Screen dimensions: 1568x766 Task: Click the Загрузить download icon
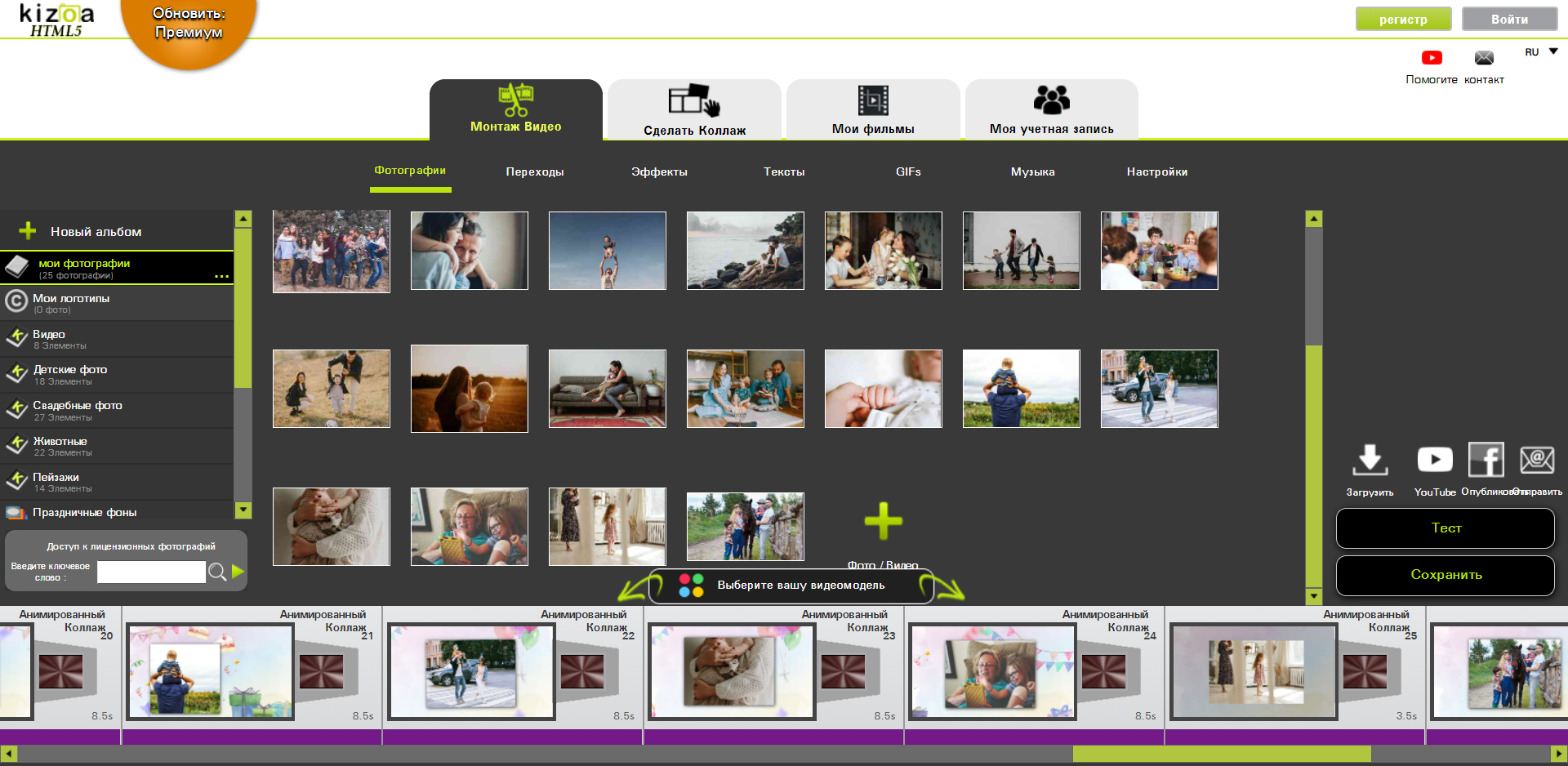1370,460
